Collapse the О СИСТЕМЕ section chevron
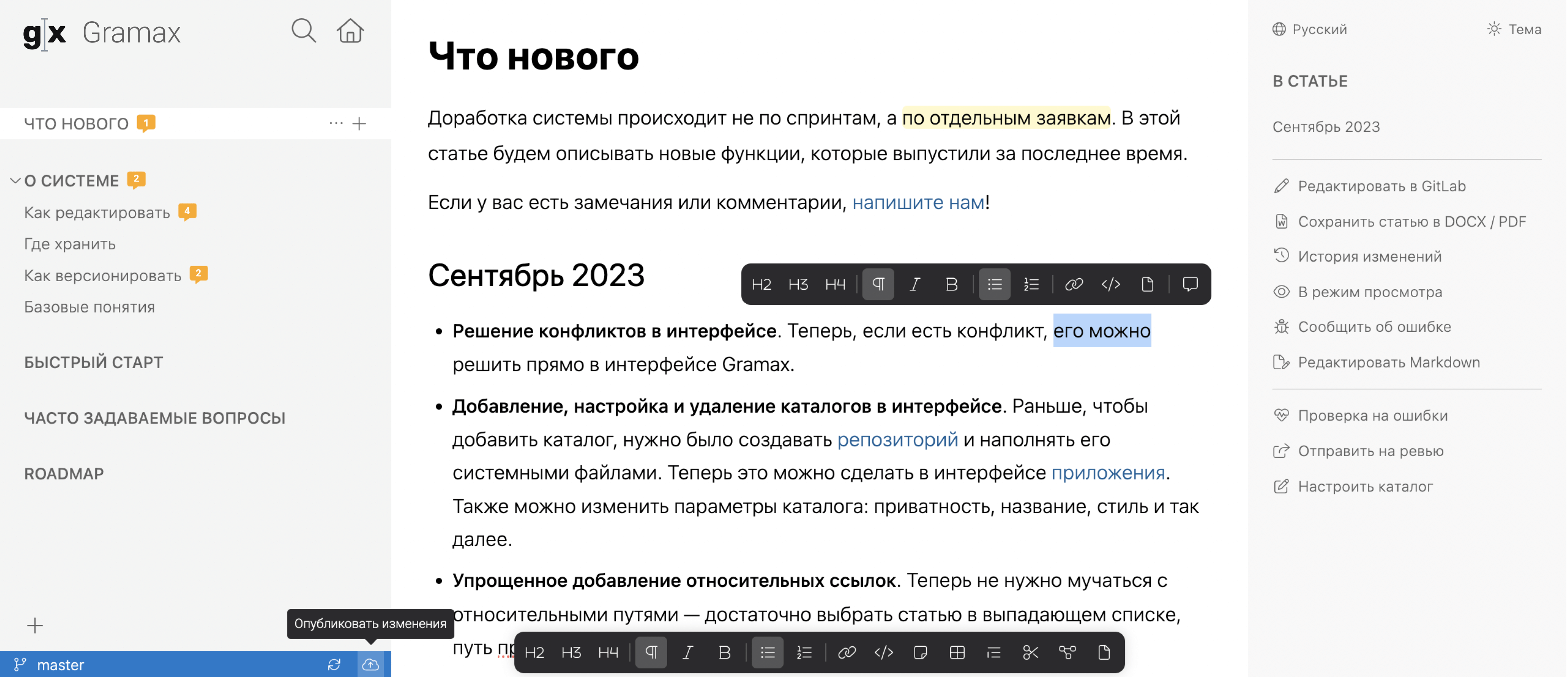Screen dimensions: 1568x677 tap(15, 181)
